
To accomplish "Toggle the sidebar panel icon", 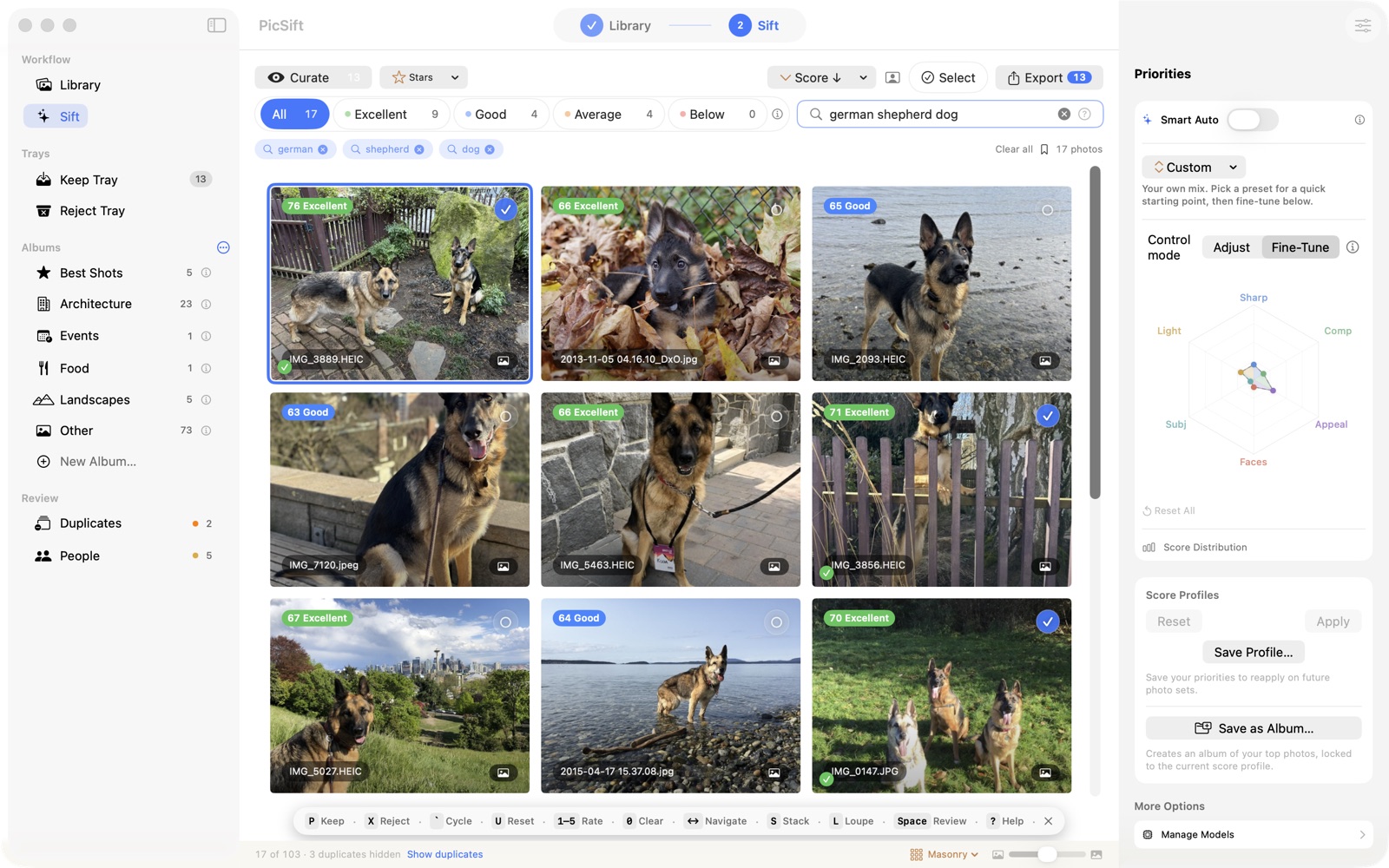I will tap(217, 25).
